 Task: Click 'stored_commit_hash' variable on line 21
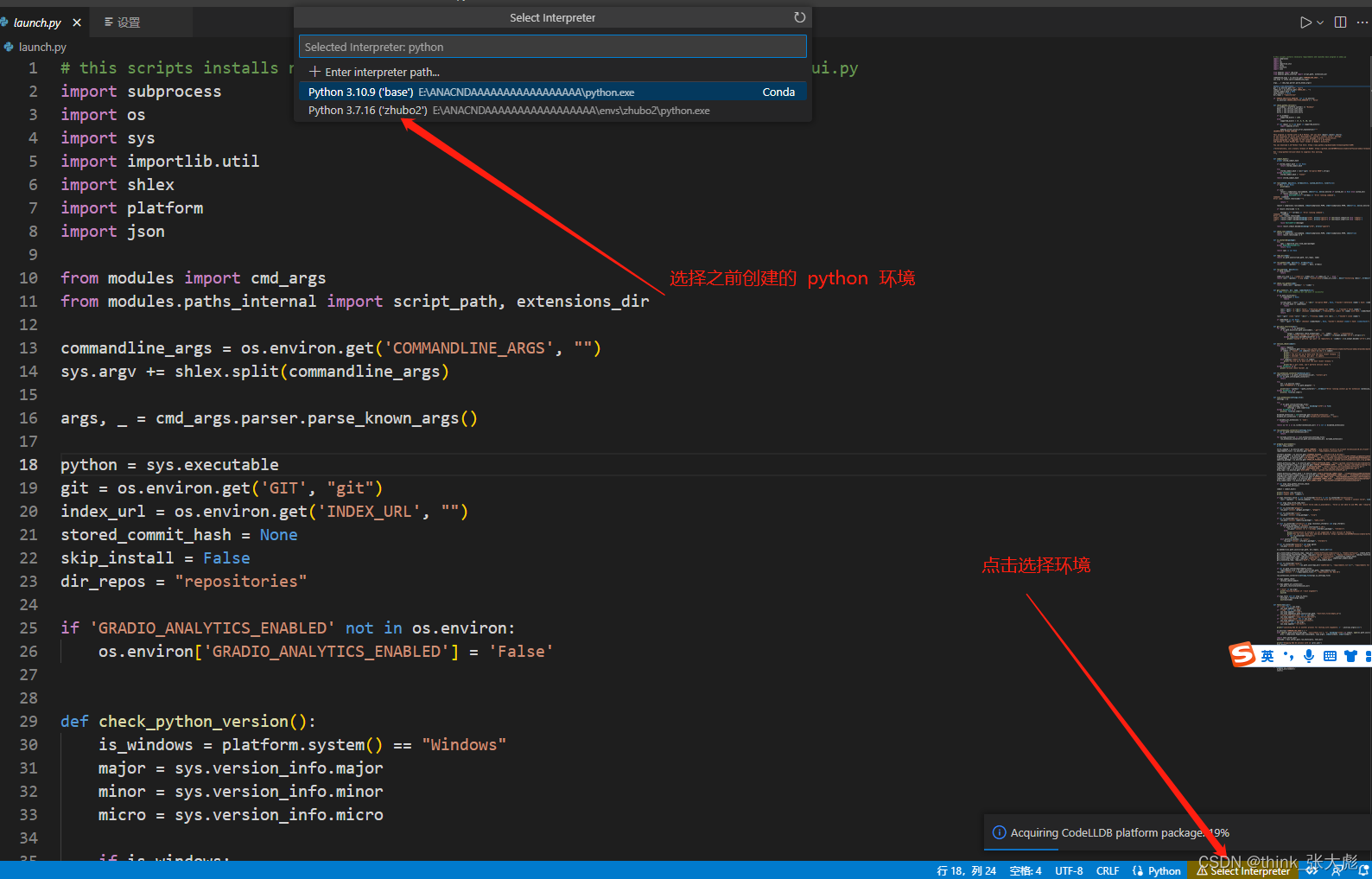pos(146,535)
